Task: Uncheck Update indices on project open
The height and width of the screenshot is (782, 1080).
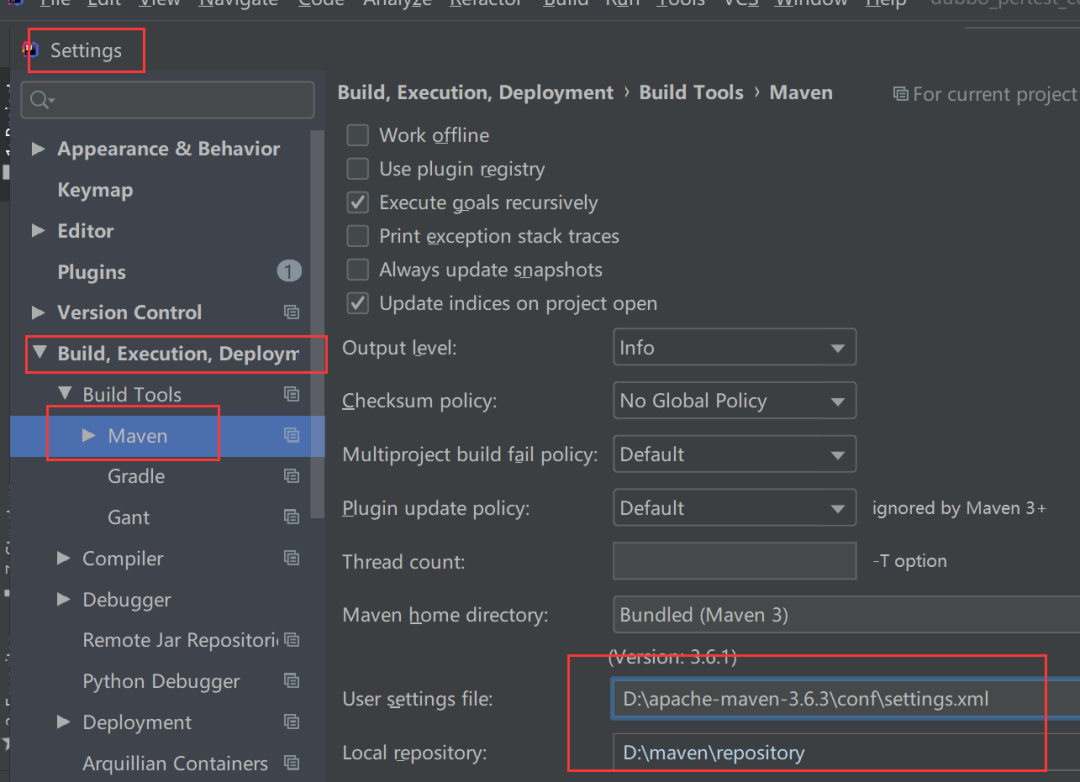Action: pos(357,303)
